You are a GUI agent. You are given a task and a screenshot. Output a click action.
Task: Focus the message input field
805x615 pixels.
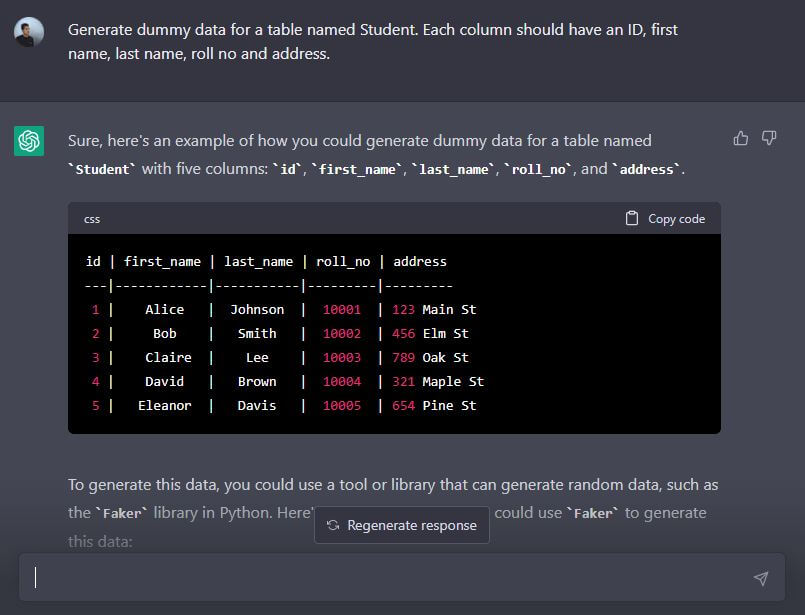click(x=390, y=578)
